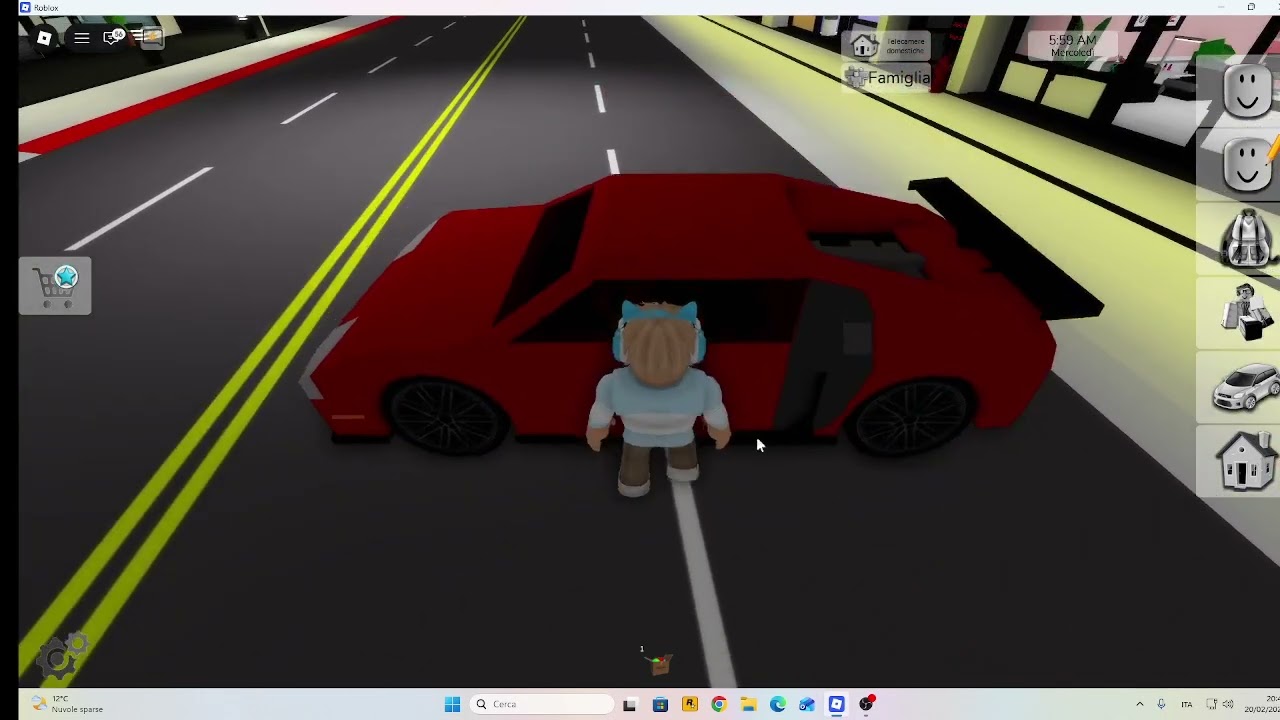
Task: Switch to Roblox app on the taskbar
Action: click(x=836, y=704)
